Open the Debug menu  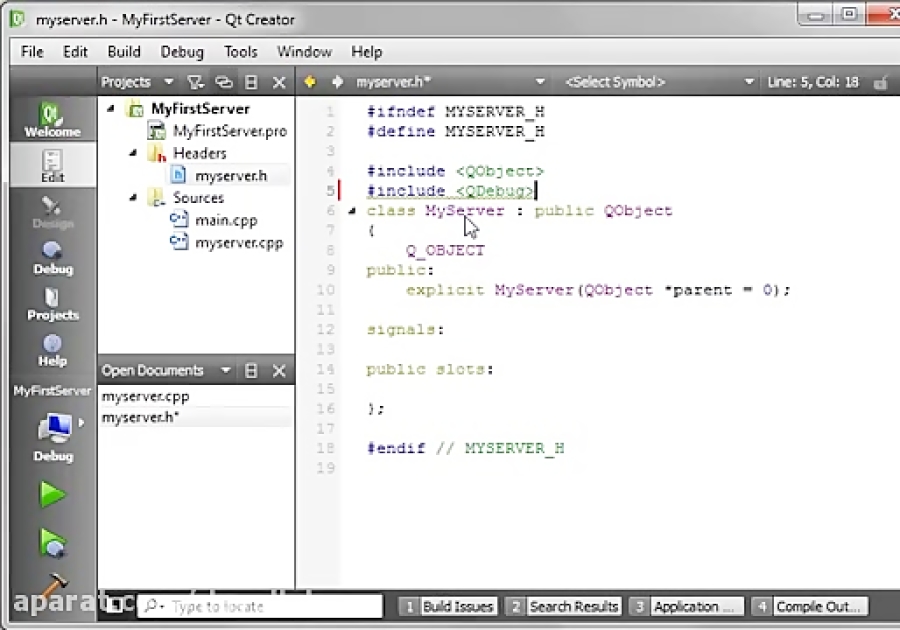coord(182,52)
